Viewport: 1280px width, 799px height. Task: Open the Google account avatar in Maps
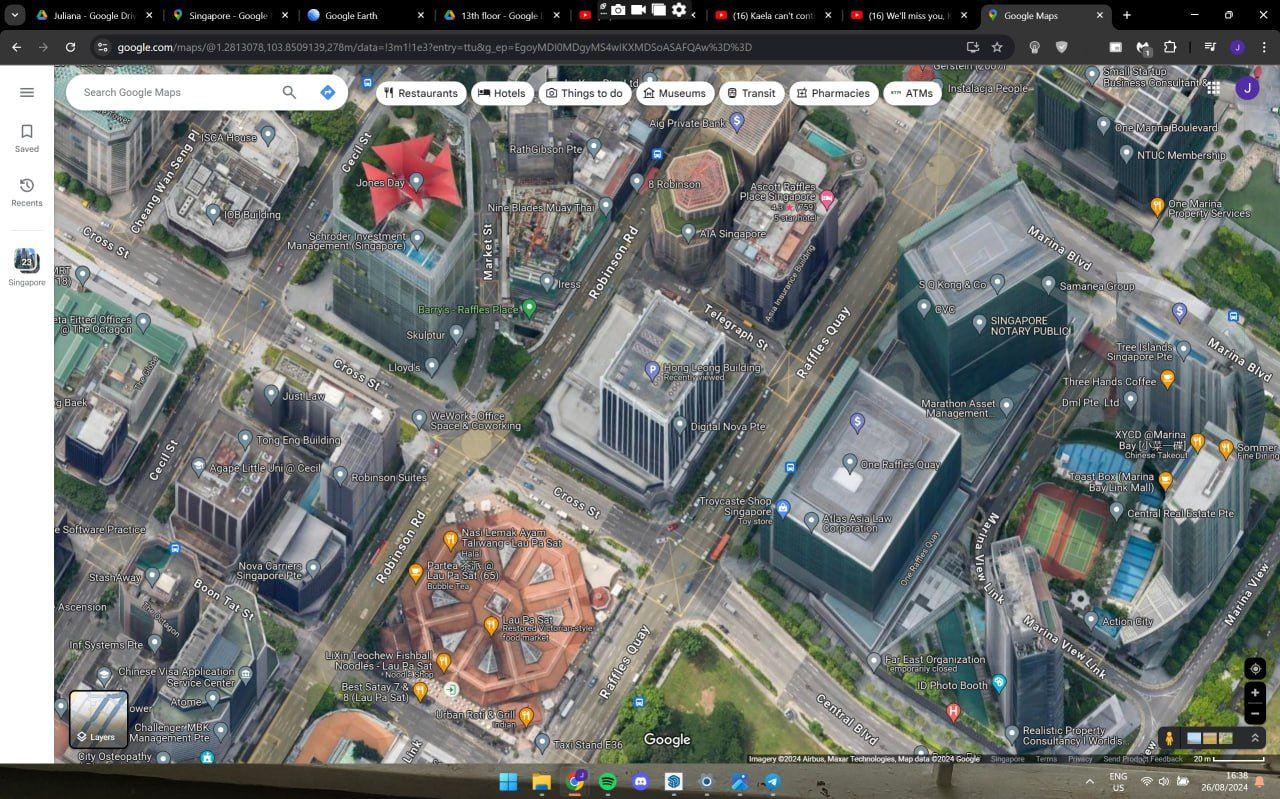click(x=1246, y=88)
